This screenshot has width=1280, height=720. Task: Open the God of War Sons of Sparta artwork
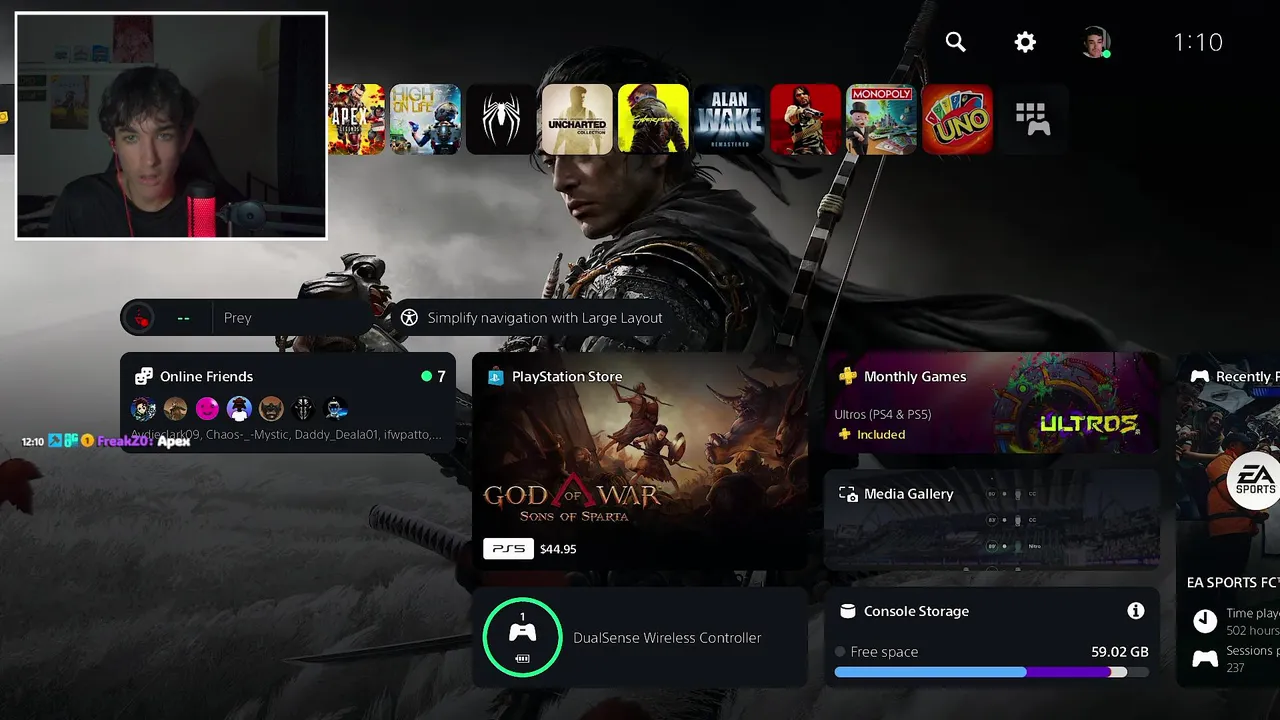tap(640, 461)
